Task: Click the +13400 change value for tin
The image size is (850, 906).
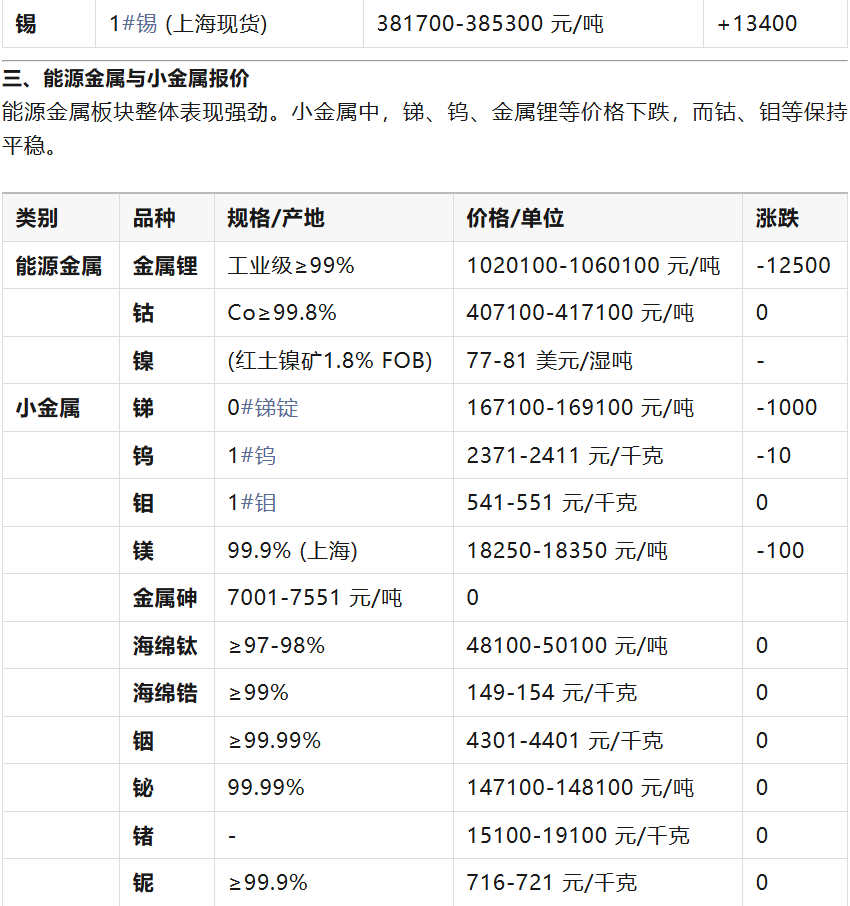Action: pyautogui.click(x=757, y=23)
